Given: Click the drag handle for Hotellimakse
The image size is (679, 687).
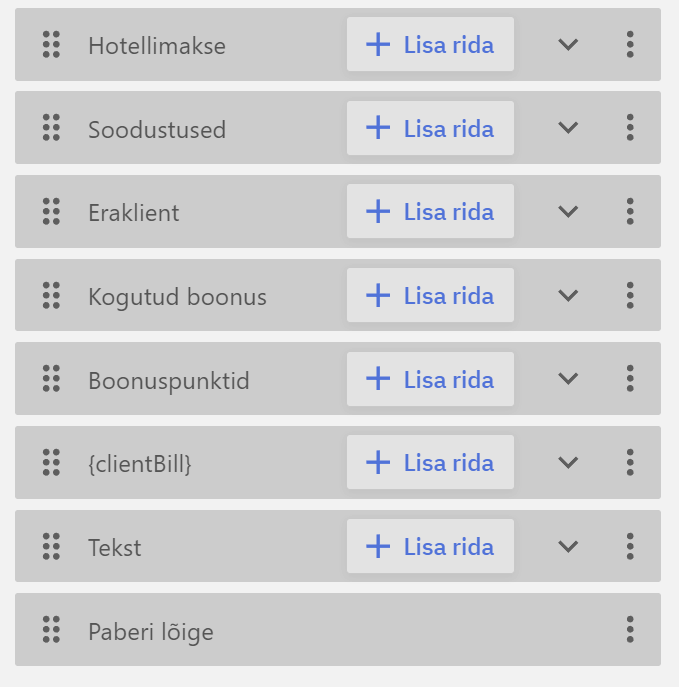Looking at the screenshot, I should coord(51,45).
